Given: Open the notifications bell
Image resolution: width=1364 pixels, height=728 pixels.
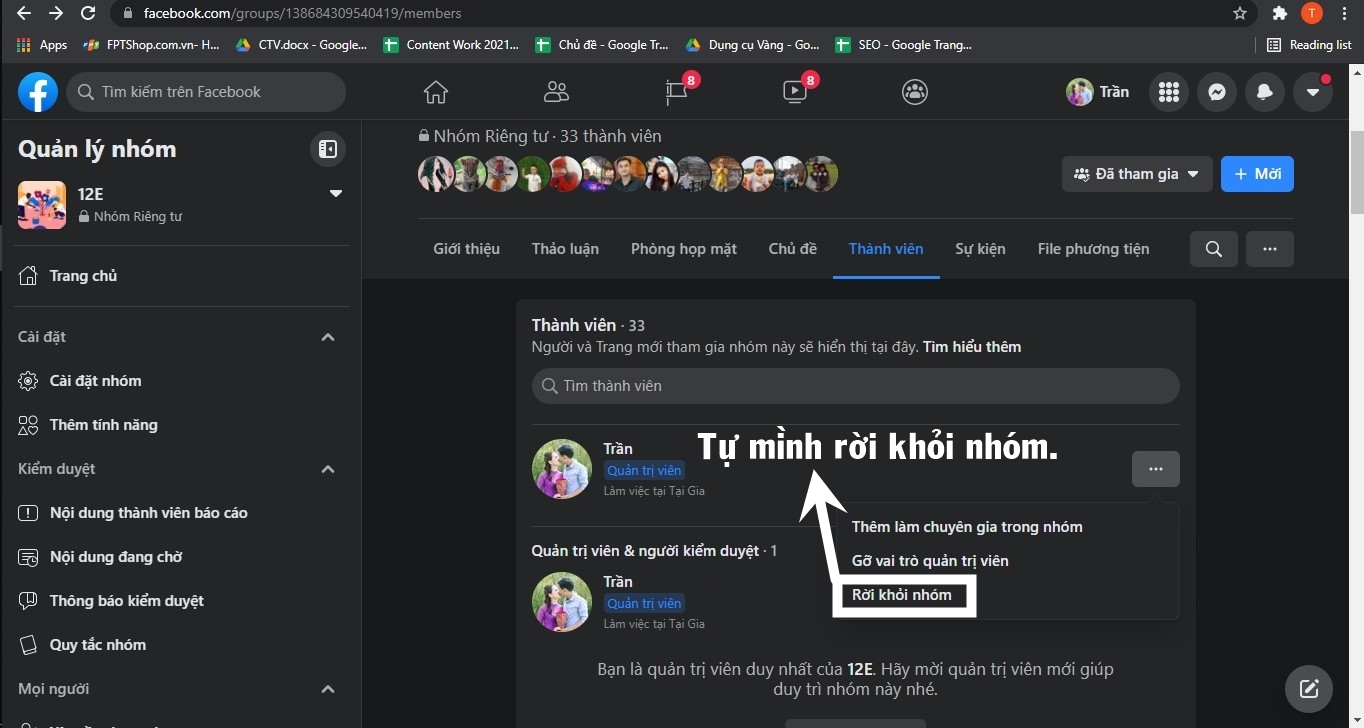Looking at the screenshot, I should click(x=1264, y=92).
